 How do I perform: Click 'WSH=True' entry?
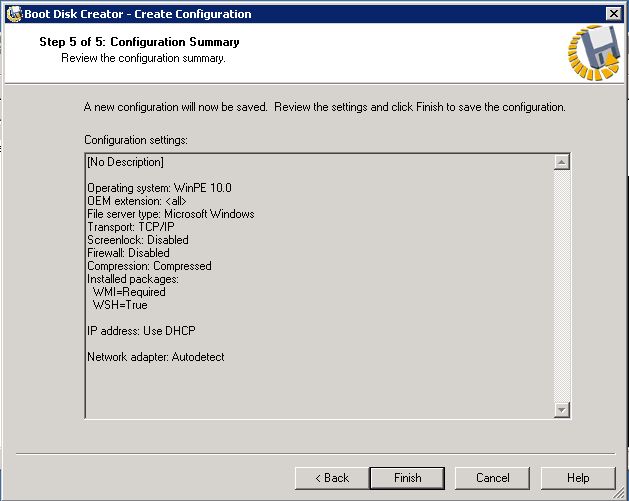coord(120,305)
